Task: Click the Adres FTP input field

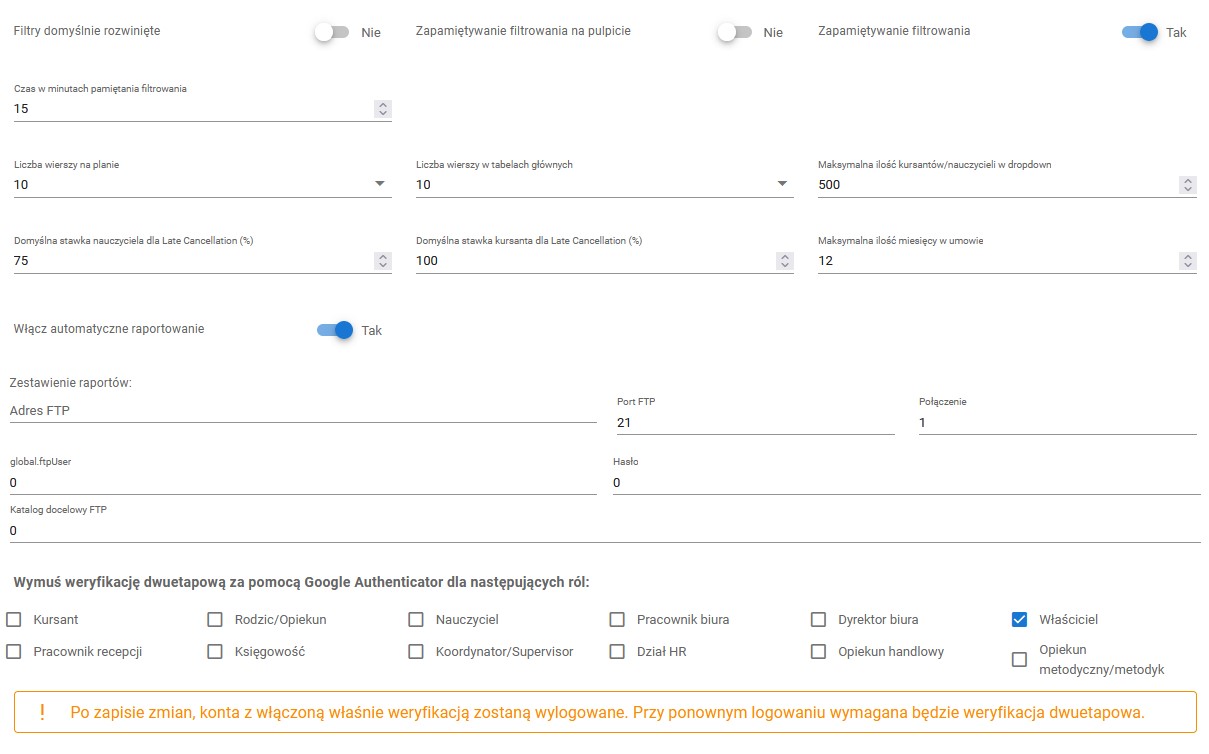Action: [303, 410]
